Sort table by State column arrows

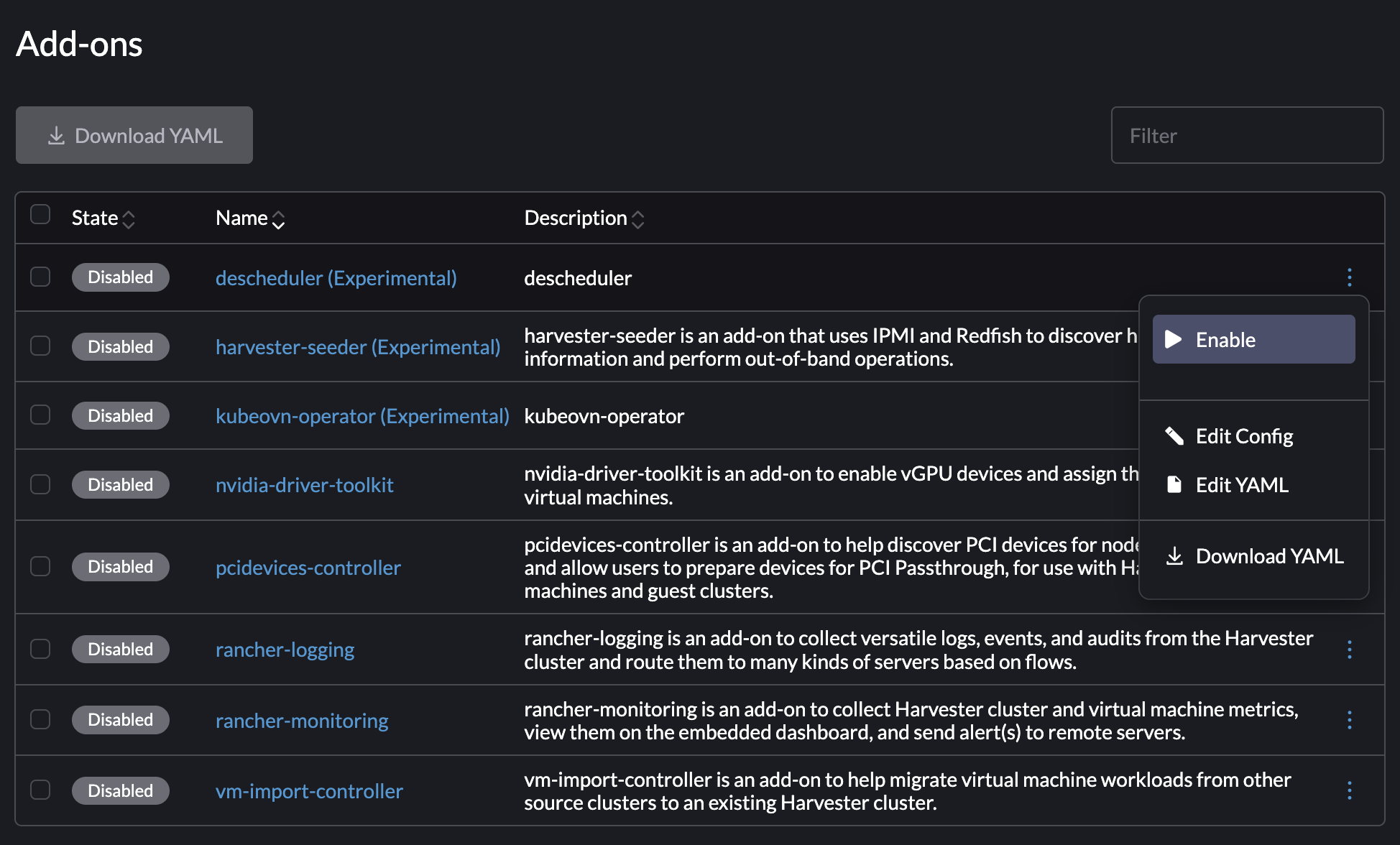[x=129, y=219]
